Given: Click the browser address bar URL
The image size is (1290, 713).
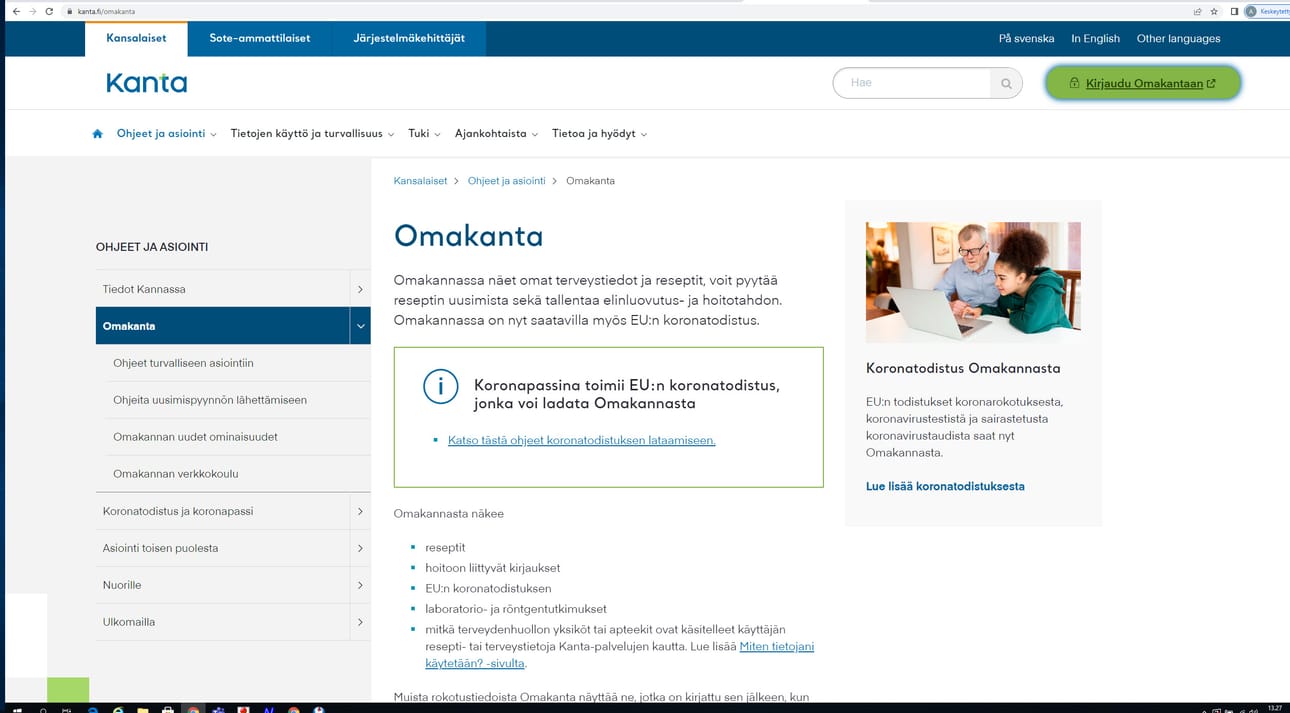Looking at the screenshot, I should [107, 11].
